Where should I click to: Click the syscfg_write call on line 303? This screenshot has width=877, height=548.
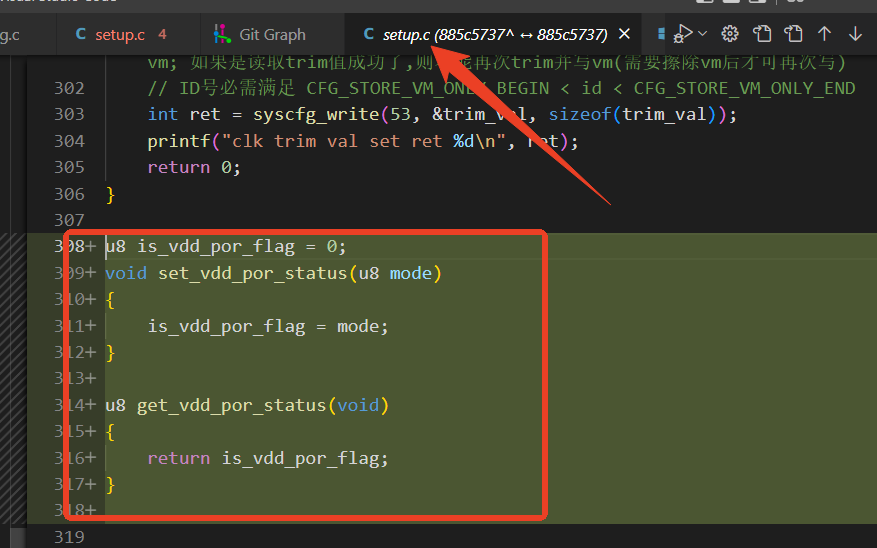point(317,115)
